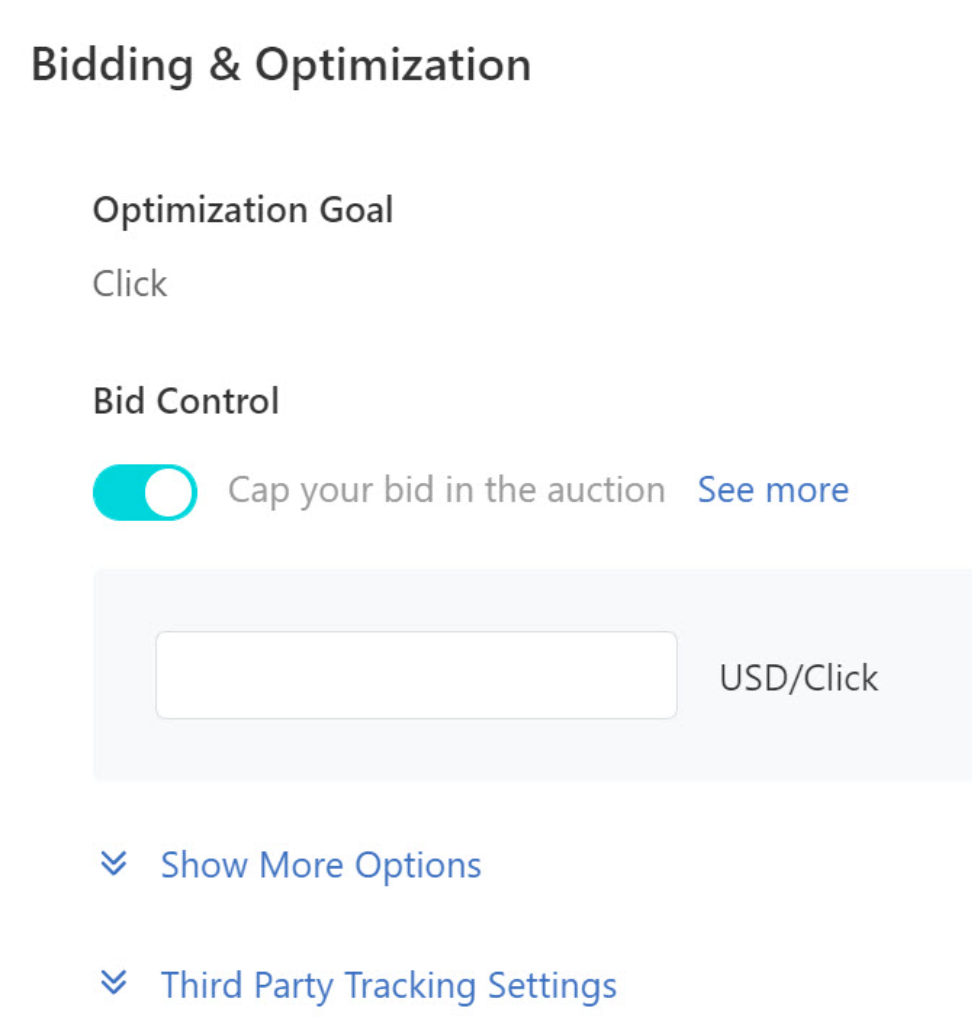Select the Click optimization goal value
Viewport: 972px width, 1026px height.
[130, 284]
